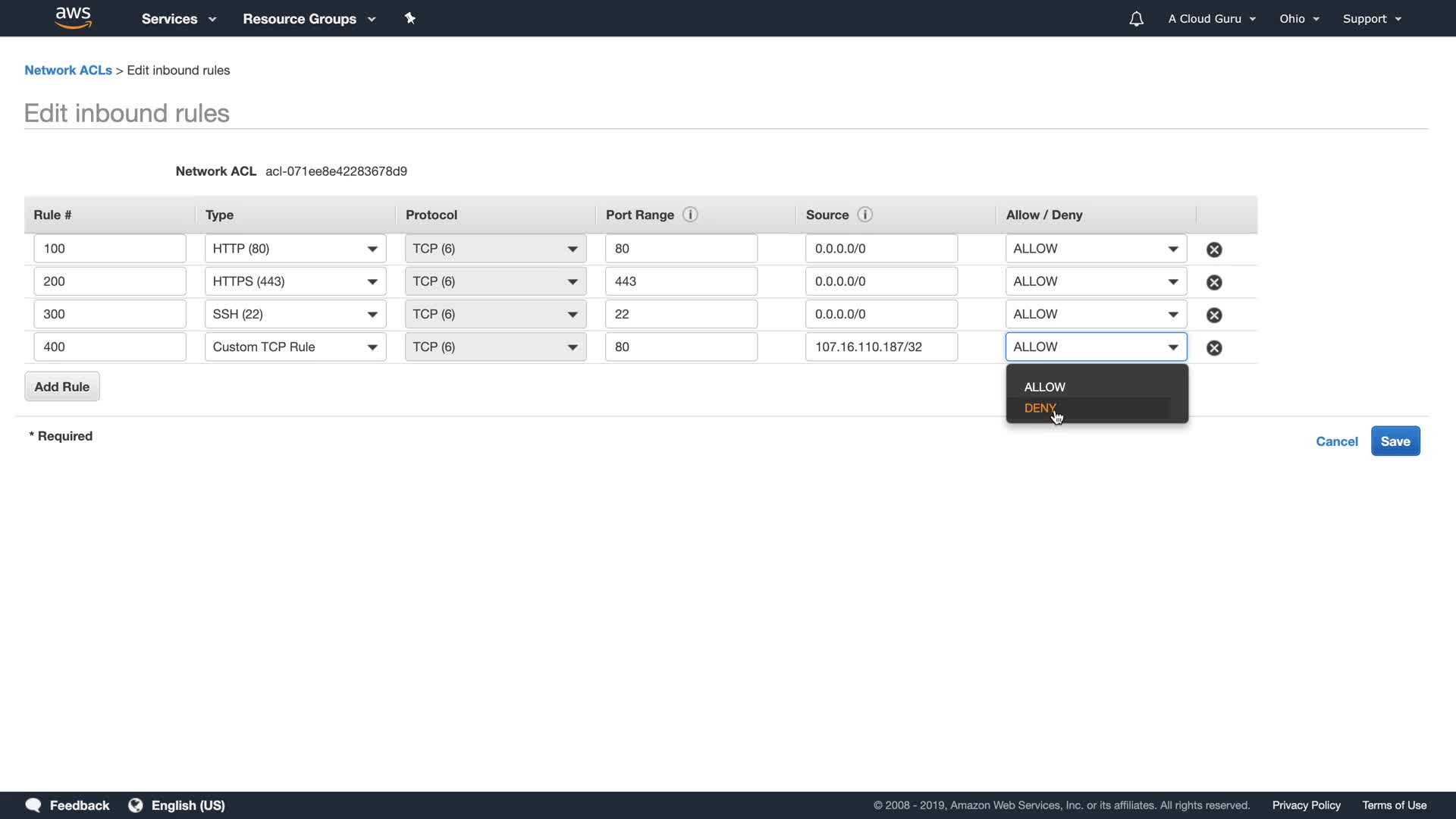Delete rule 100 with X icon

(x=1214, y=249)
